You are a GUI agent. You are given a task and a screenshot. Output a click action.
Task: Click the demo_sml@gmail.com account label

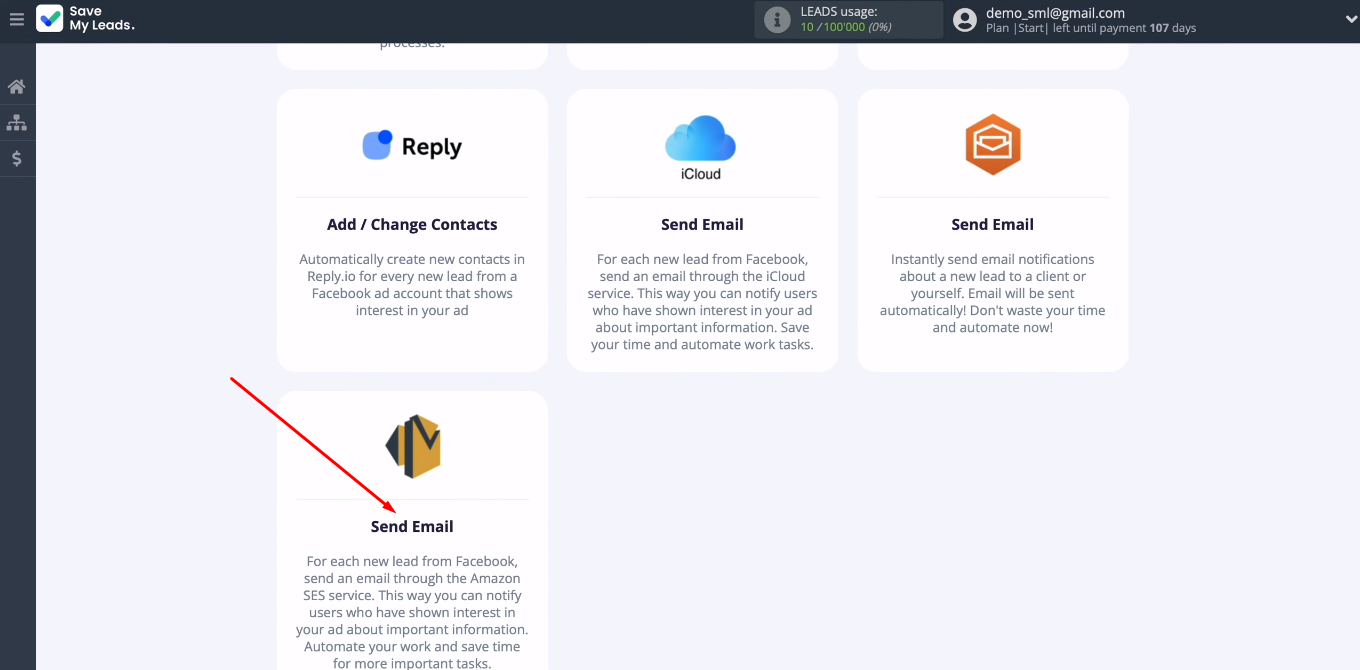pos(1055,13)
